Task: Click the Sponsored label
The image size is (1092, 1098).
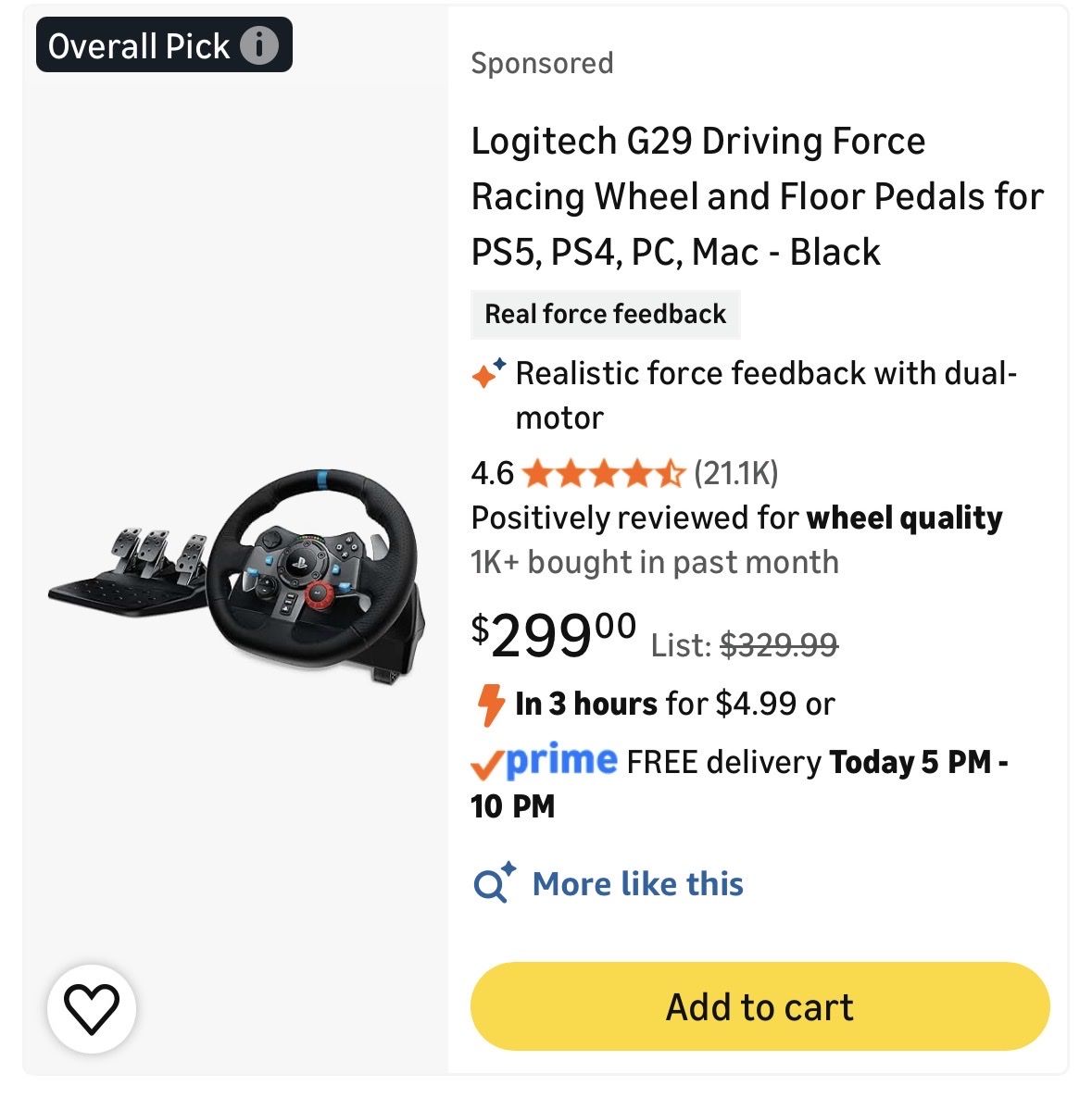Action: pyautogui.click(x=542, y=63)
